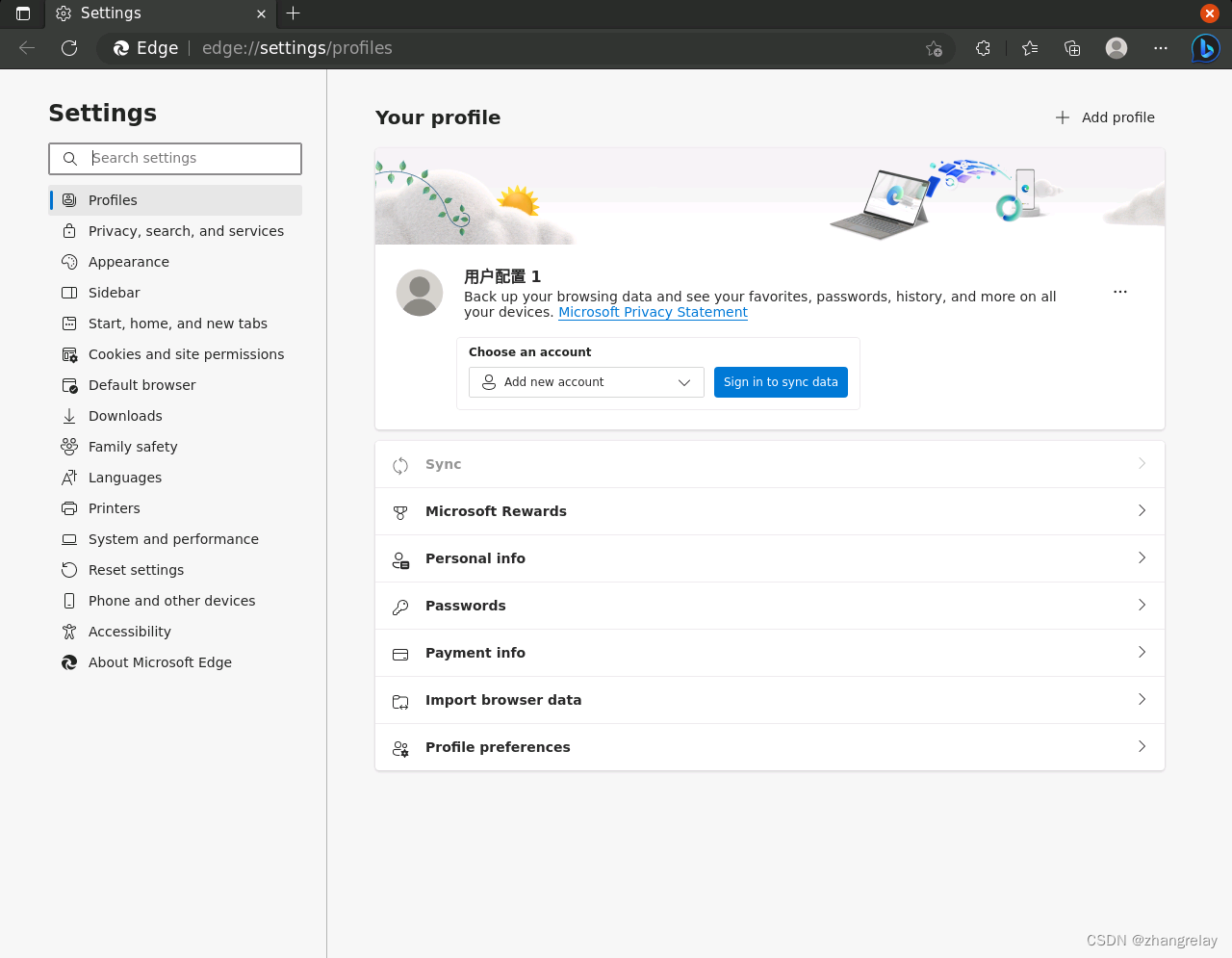
Task: Expand the Import browser data section
Action: pyautogui.click(x=1142, y=699)
